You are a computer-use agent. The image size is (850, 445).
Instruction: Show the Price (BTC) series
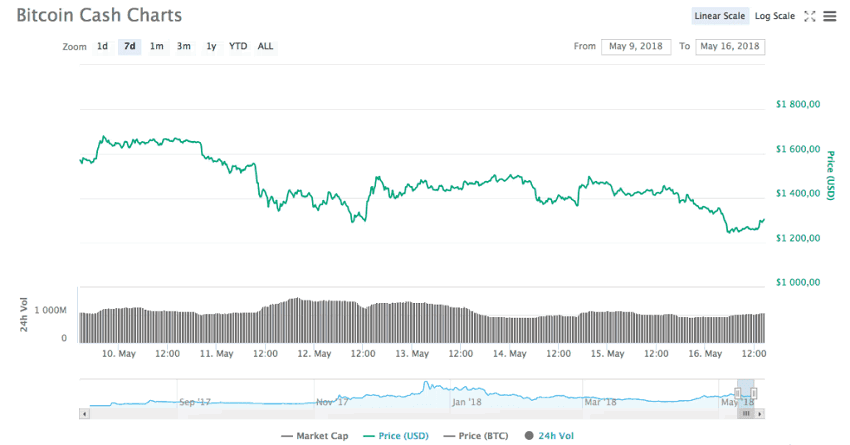(478, 436)
